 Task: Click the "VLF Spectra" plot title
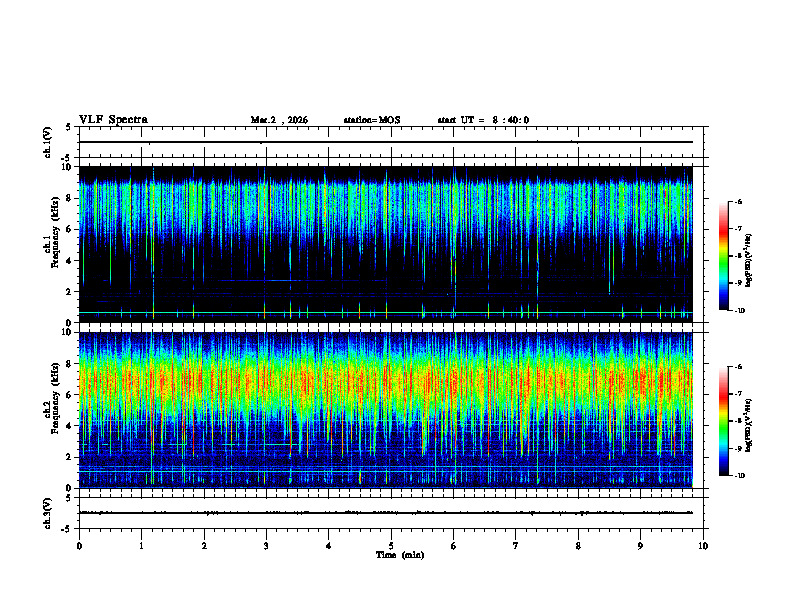coord(113,120)
